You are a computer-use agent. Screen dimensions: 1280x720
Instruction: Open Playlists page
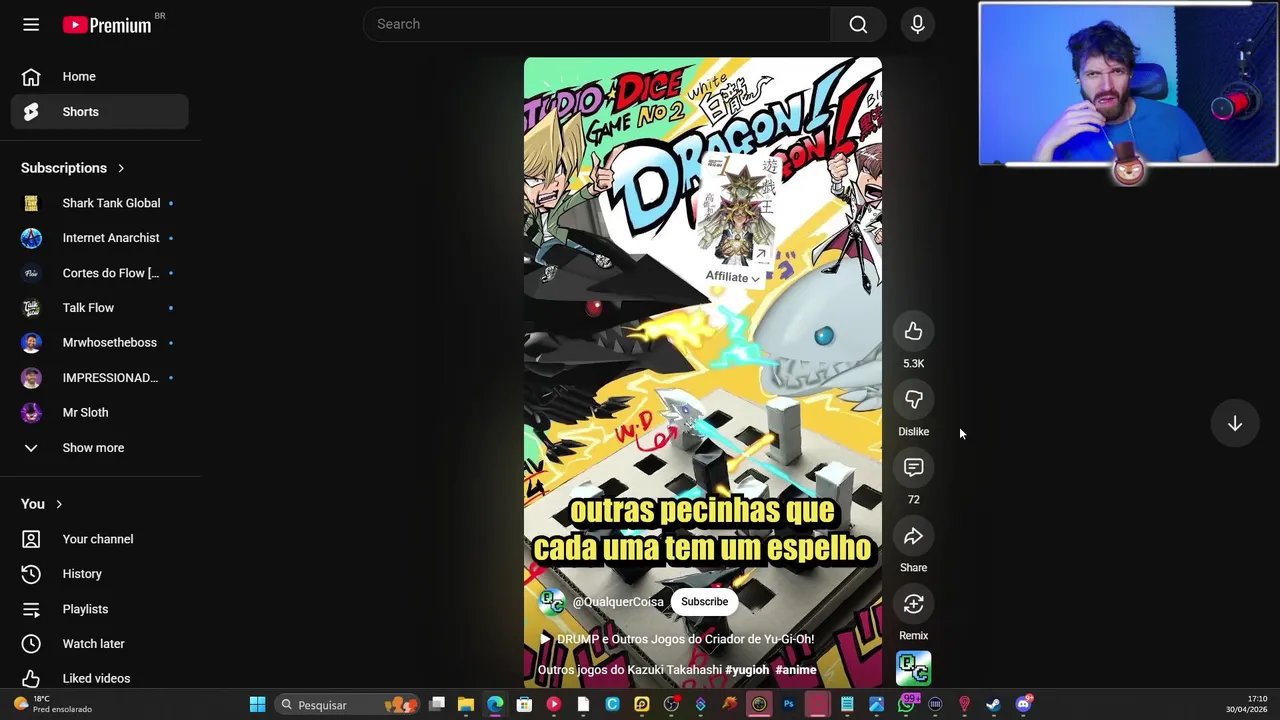click(100, 609)
